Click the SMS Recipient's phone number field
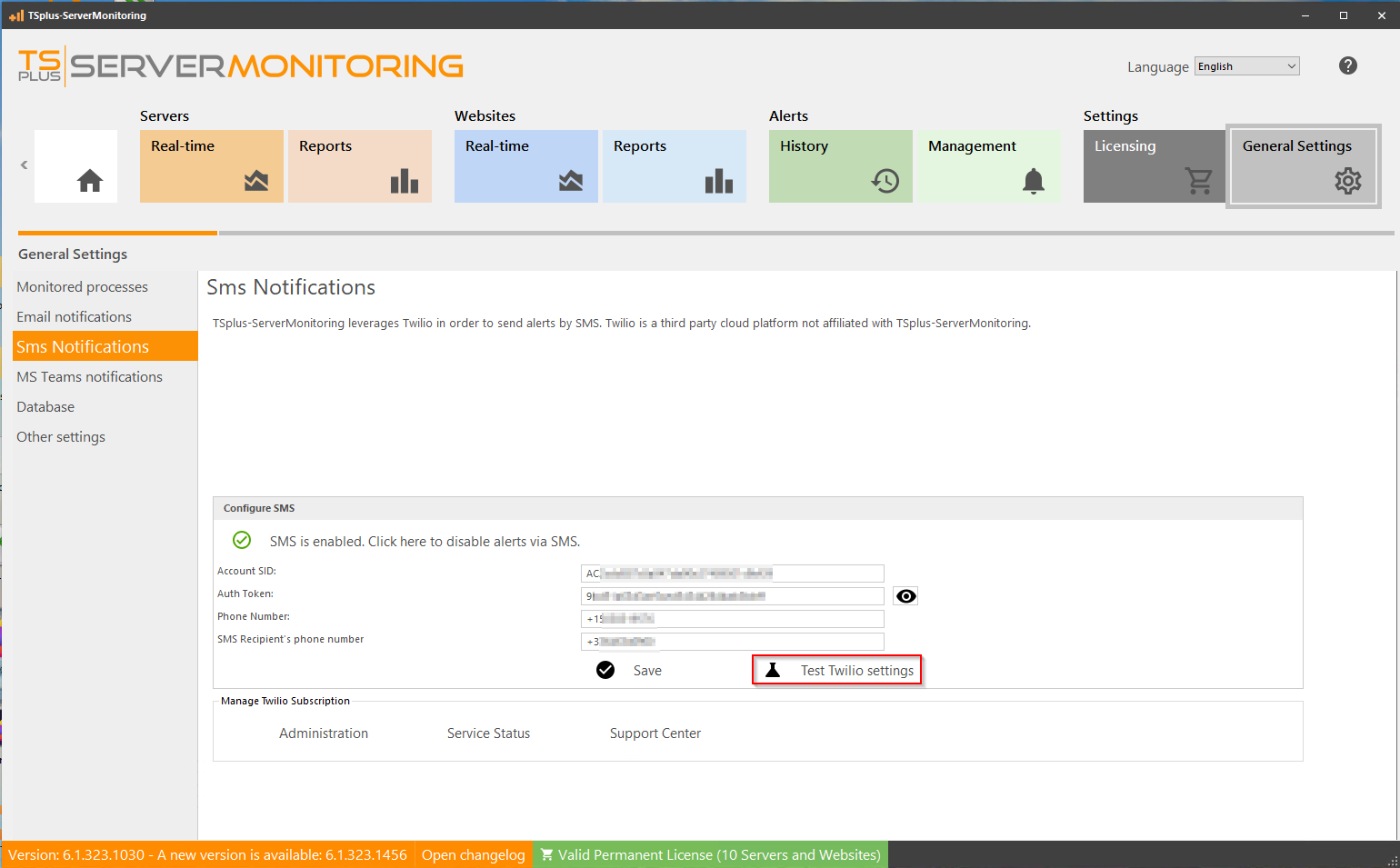1400x868 pixels. click(732, 642)
